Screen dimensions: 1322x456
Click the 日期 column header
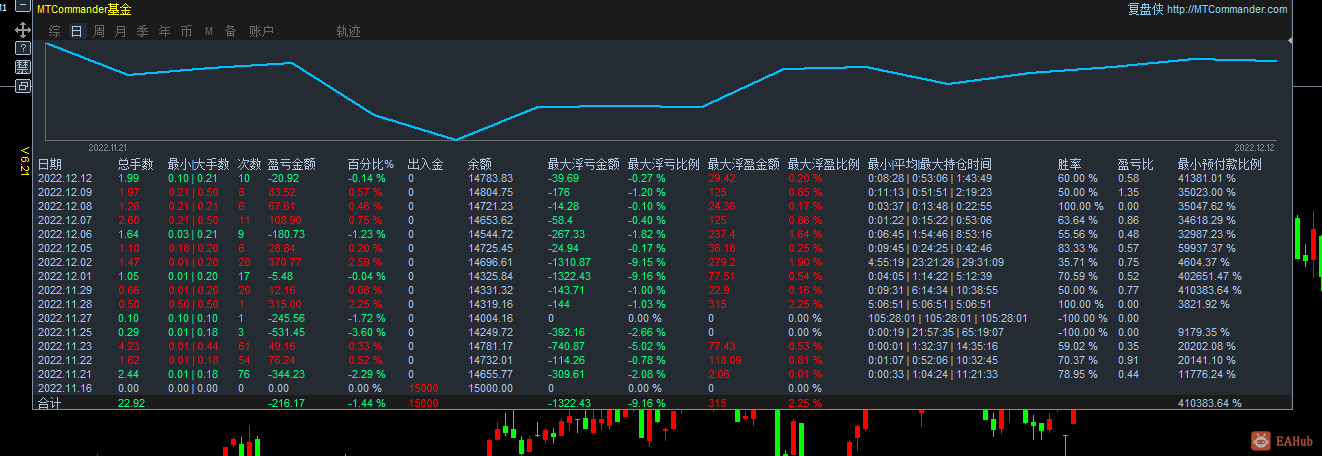tap(50, 164)
